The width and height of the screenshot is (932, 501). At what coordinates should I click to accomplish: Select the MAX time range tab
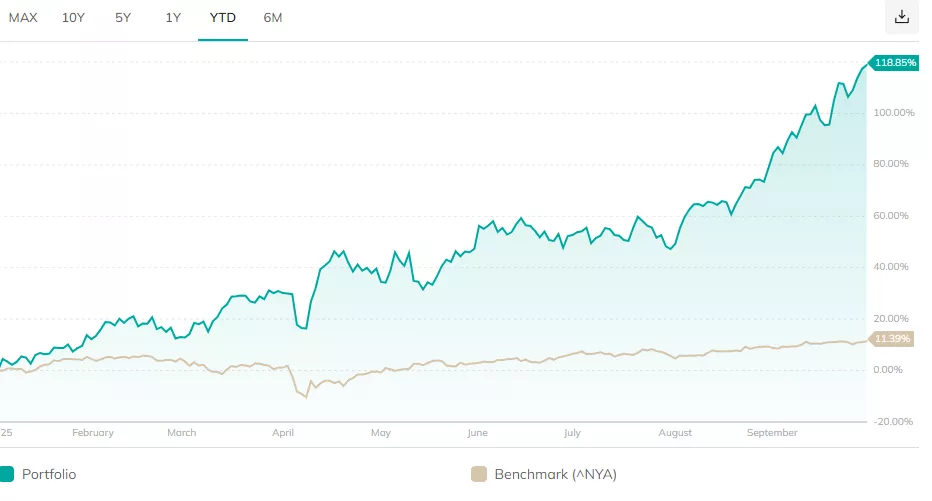click(x=23, y=17)
